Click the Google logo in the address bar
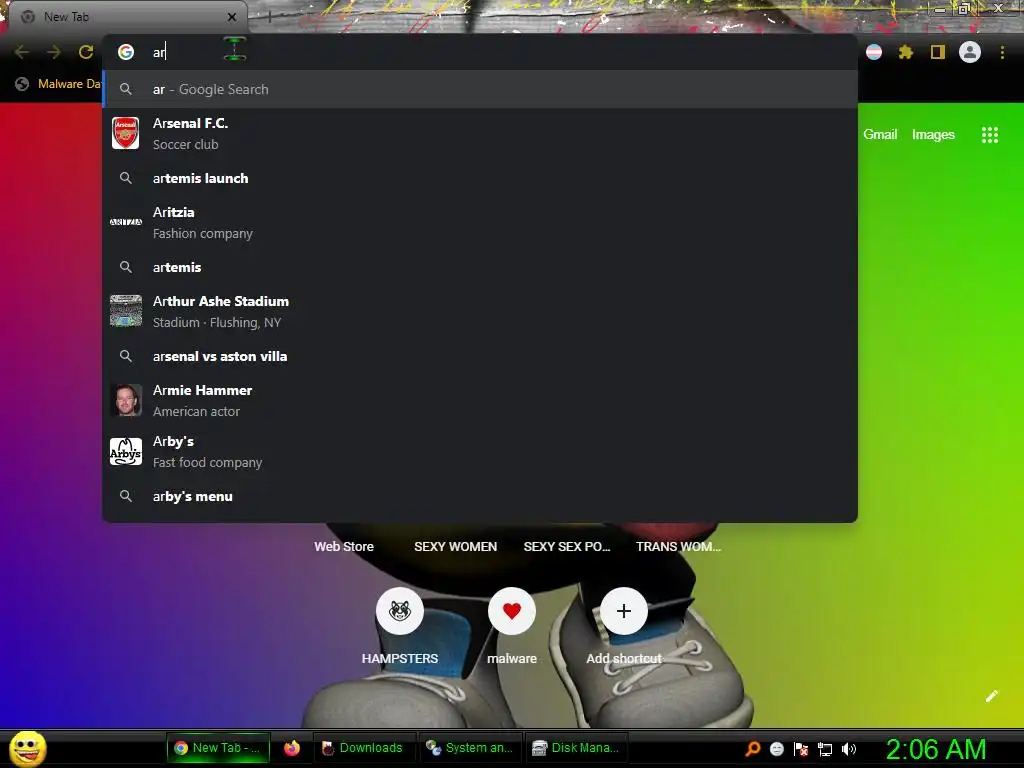The width and height of the screenshot is (1024, 768). [x=126, y=52]
